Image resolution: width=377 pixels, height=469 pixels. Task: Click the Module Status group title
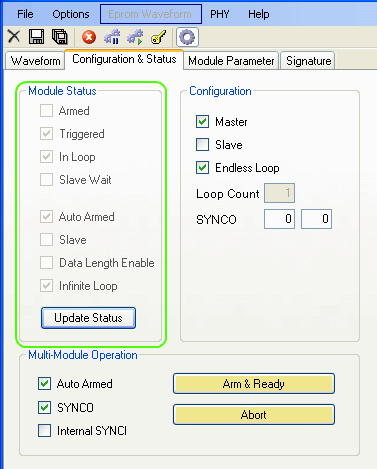click(x=62, y=91)
